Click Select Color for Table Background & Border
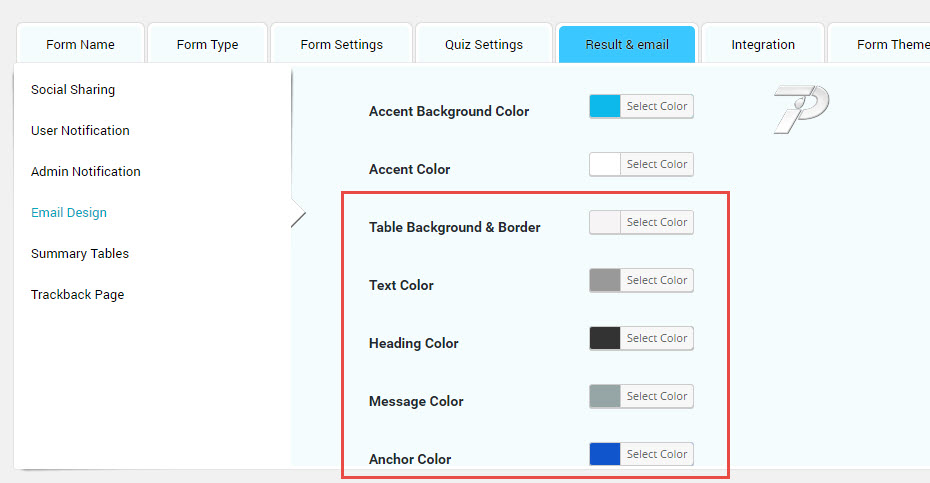Screen dimensions: 930x483 656,222
